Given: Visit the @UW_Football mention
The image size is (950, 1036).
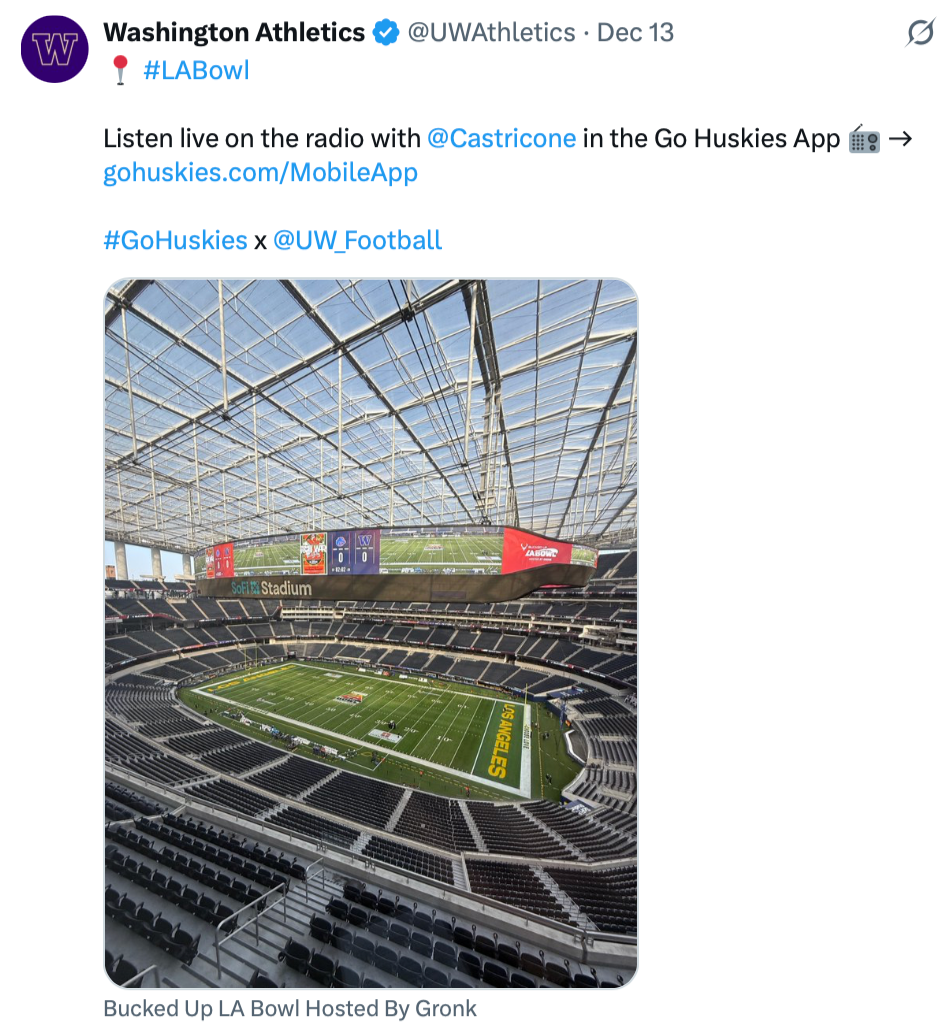Looking at the screenshot, I should coord(357,240).
